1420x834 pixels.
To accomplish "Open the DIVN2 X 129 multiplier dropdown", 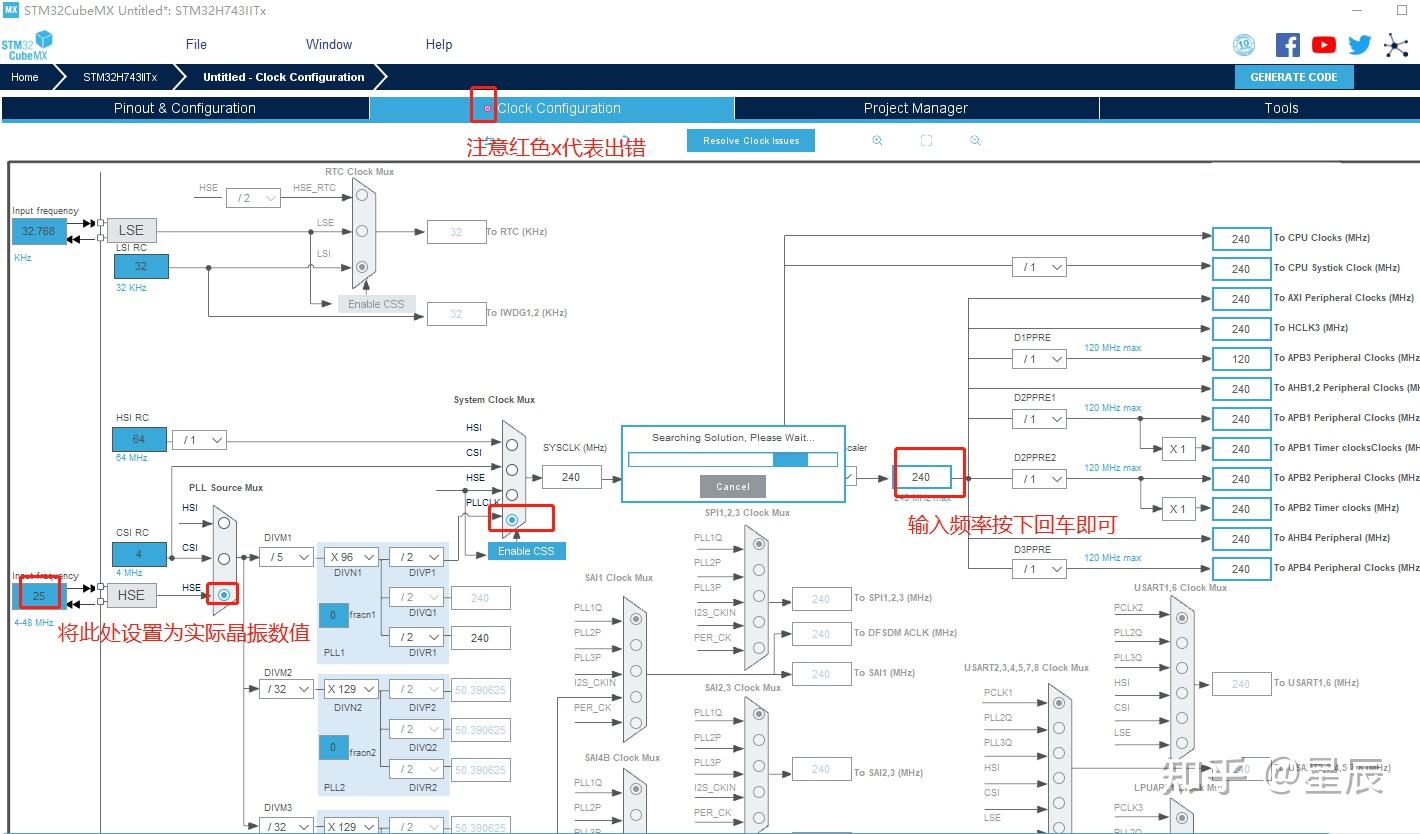I will pyautogui.click(x=351, y=689).
